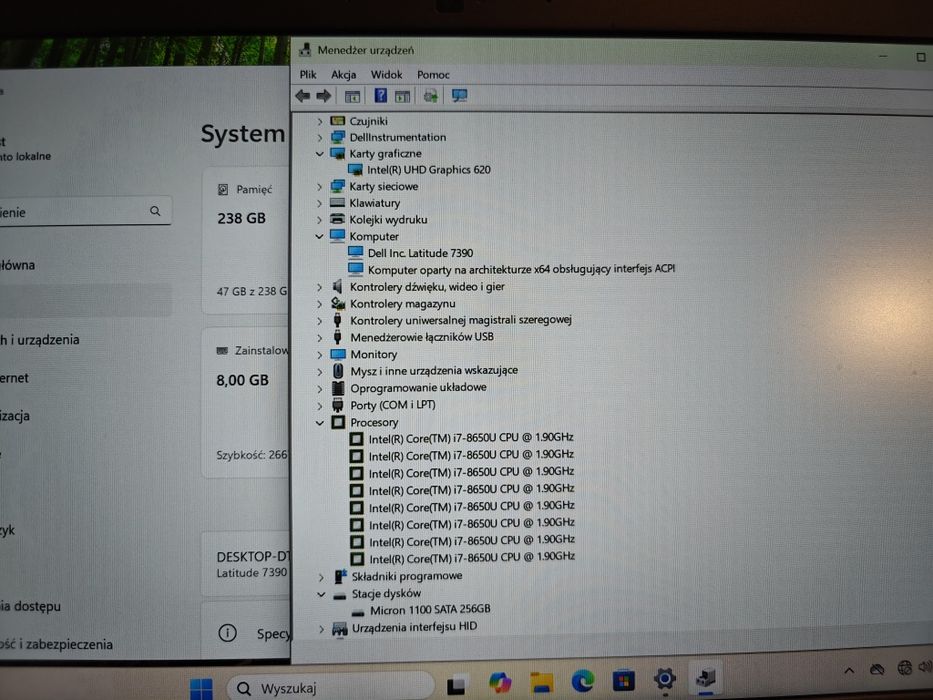Click the Back arrow in Device Manager toolbar
This screenshot has height=700, width=933.
[302, 96]
